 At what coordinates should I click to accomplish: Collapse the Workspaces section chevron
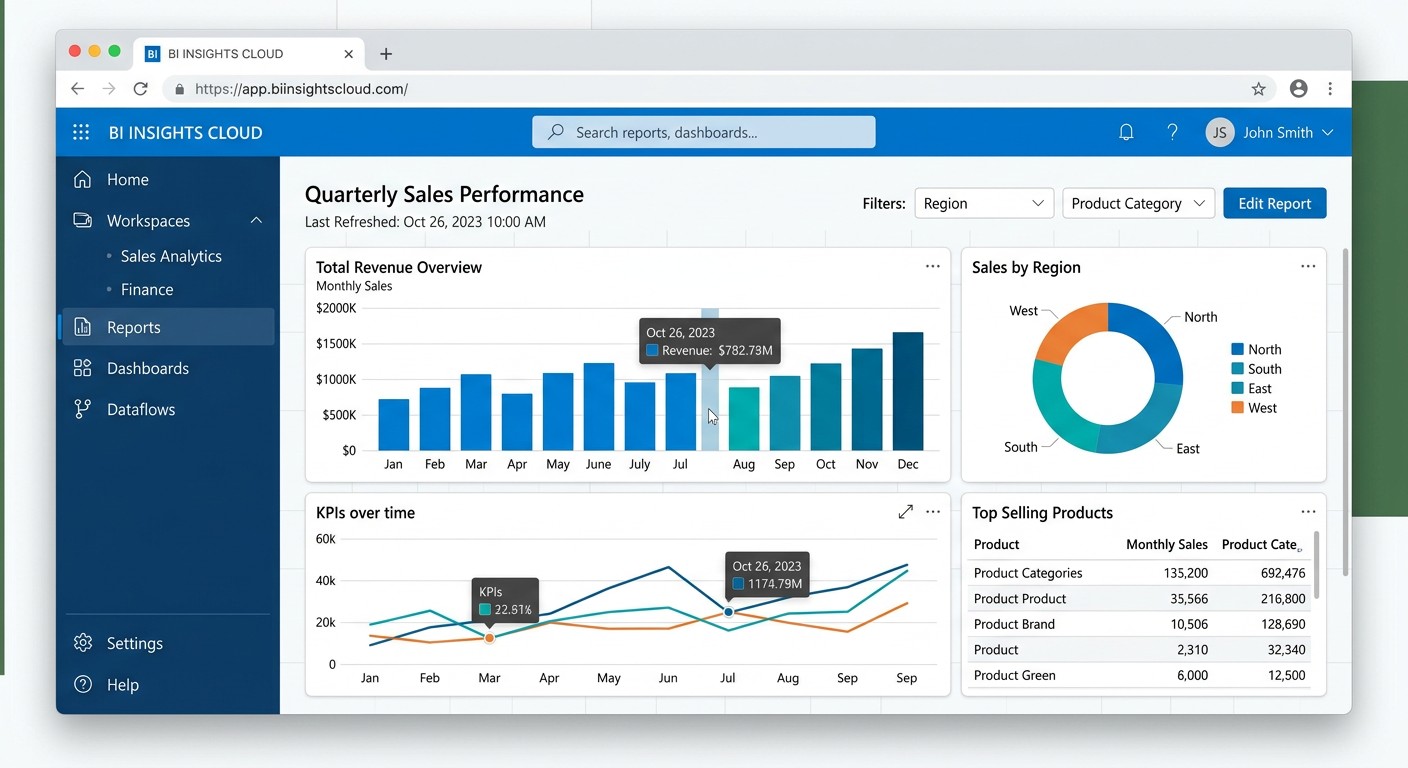pyautogui.click(x=256, y=220)
